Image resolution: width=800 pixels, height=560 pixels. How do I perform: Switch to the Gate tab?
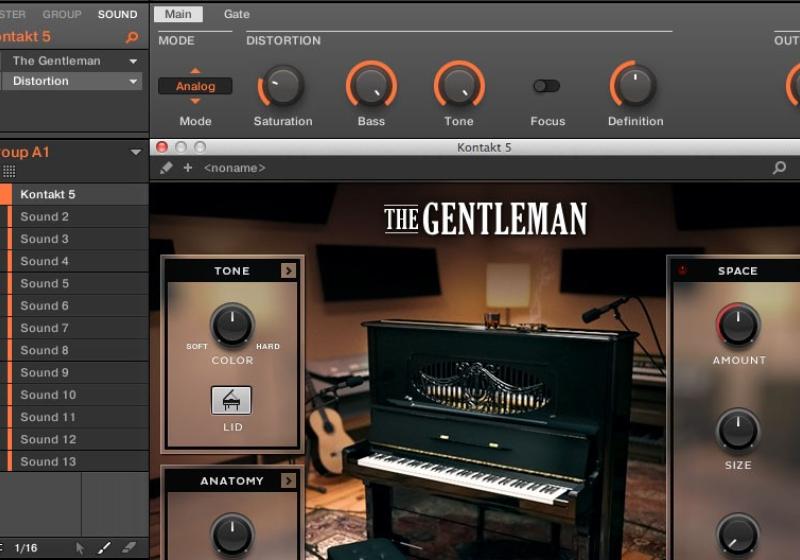pyautogui.click(x=237, y=14)
